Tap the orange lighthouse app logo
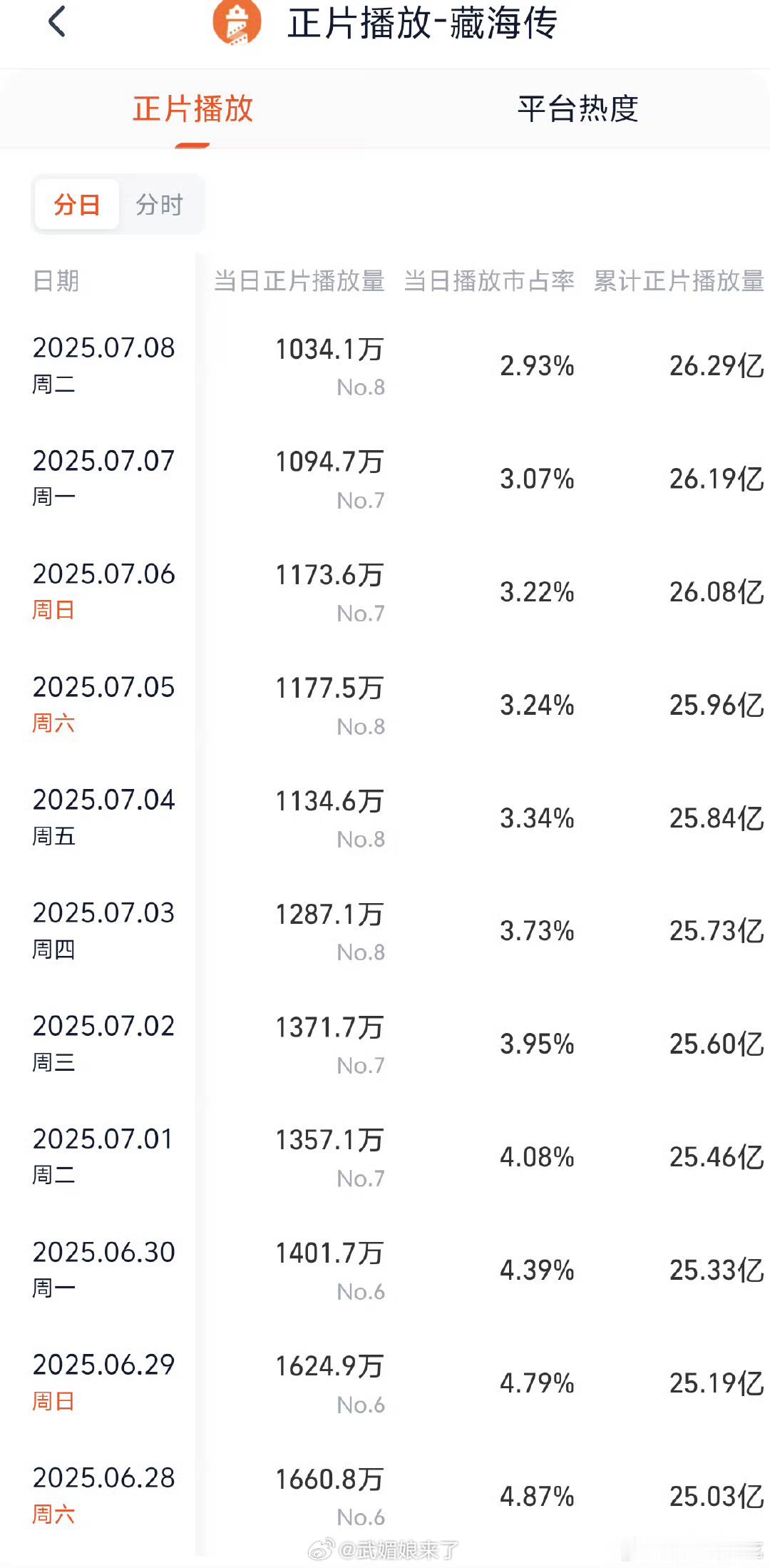The image size is (770, 1568). coord(237,22)
